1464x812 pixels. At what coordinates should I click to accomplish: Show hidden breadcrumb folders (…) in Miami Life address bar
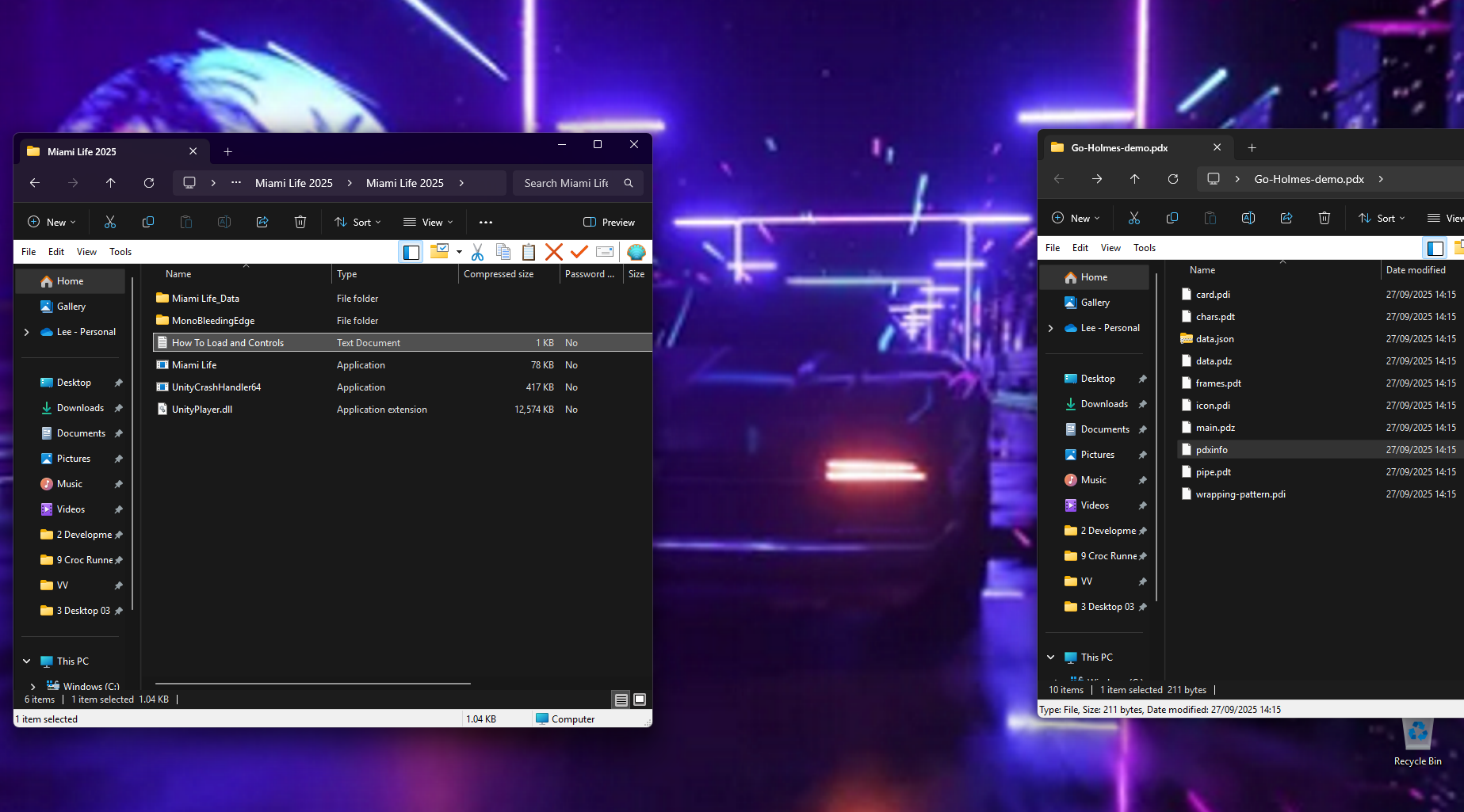(x=236, y=183)
